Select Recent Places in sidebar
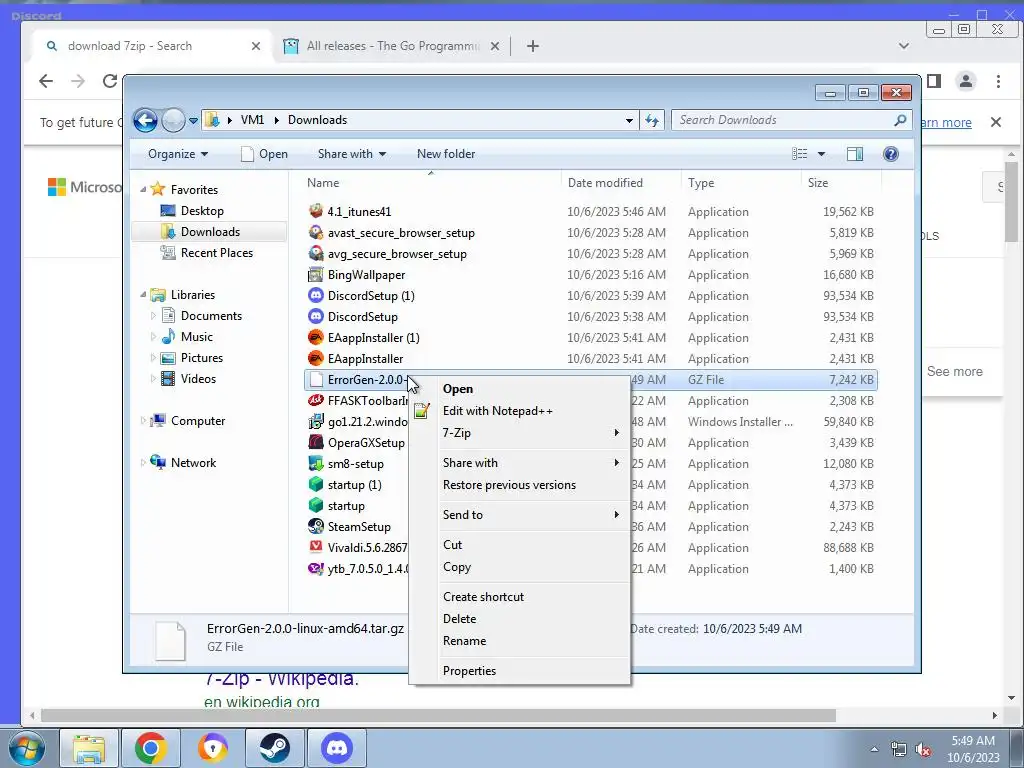The image size is (1024, 768). tap(216, 253)
